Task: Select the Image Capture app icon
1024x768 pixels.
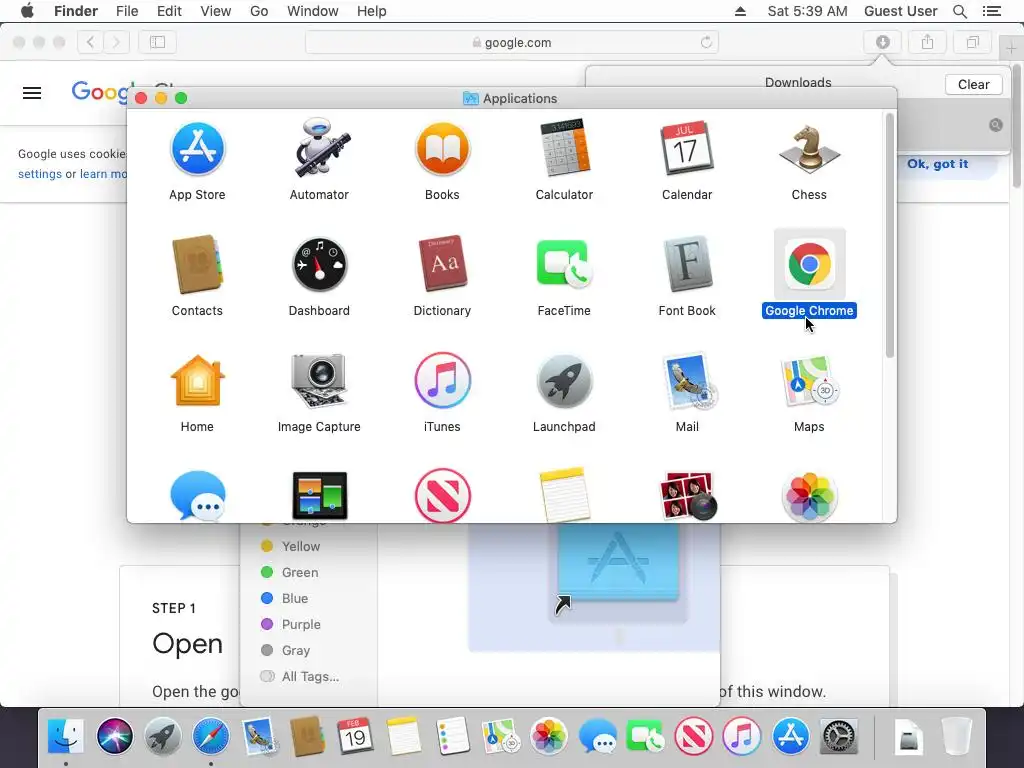Action: (x=319, y=381)
